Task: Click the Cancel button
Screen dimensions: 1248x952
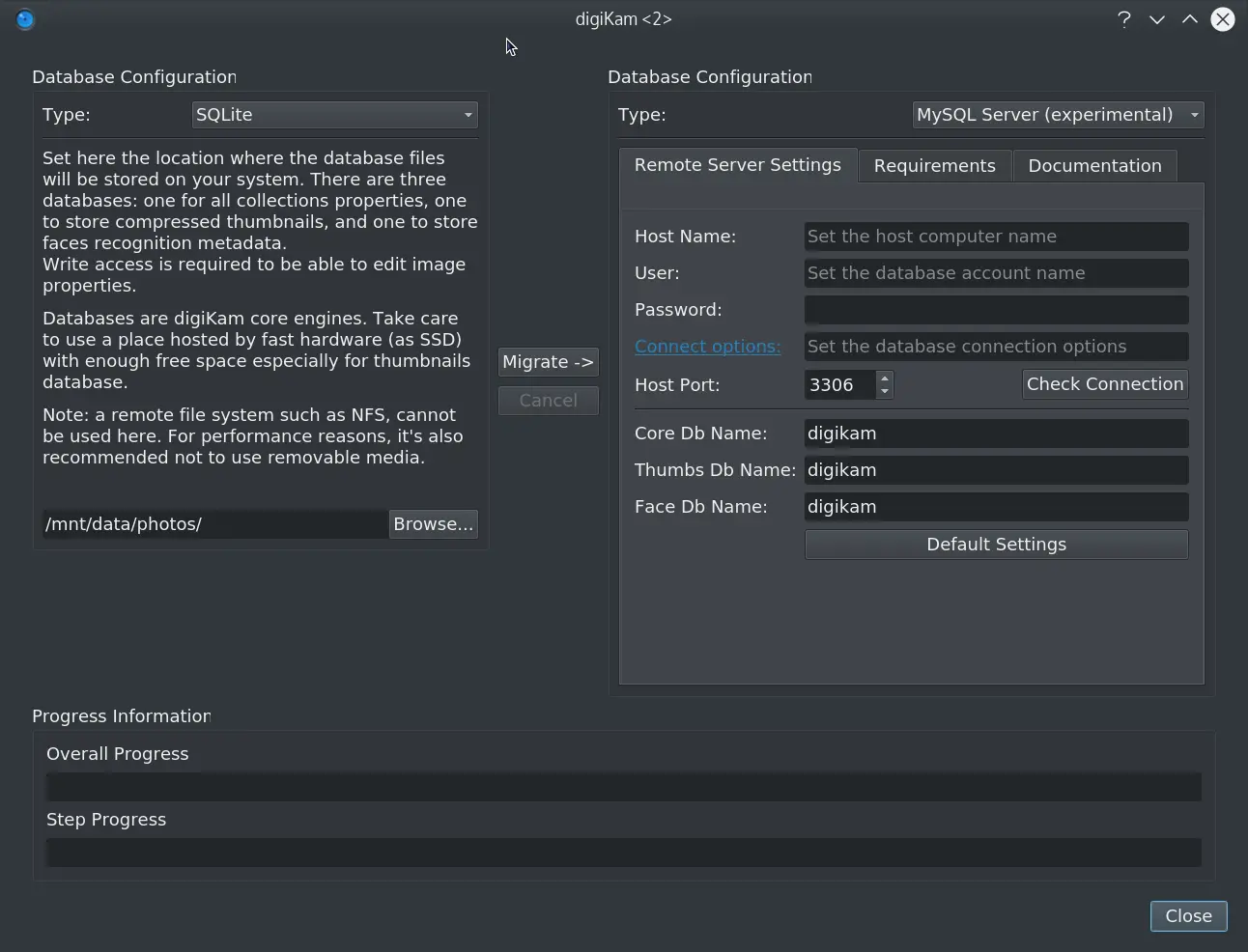Action: 548,401
